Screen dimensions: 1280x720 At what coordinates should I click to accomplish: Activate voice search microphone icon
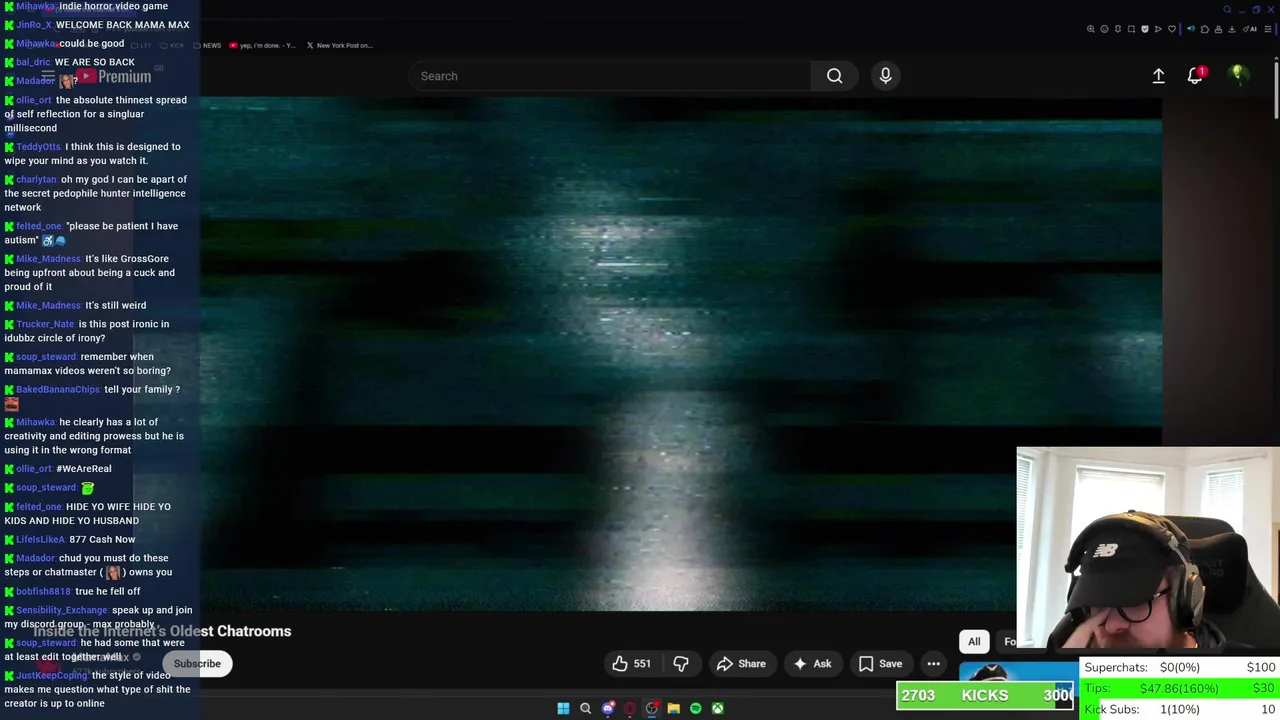pos(885,76)
